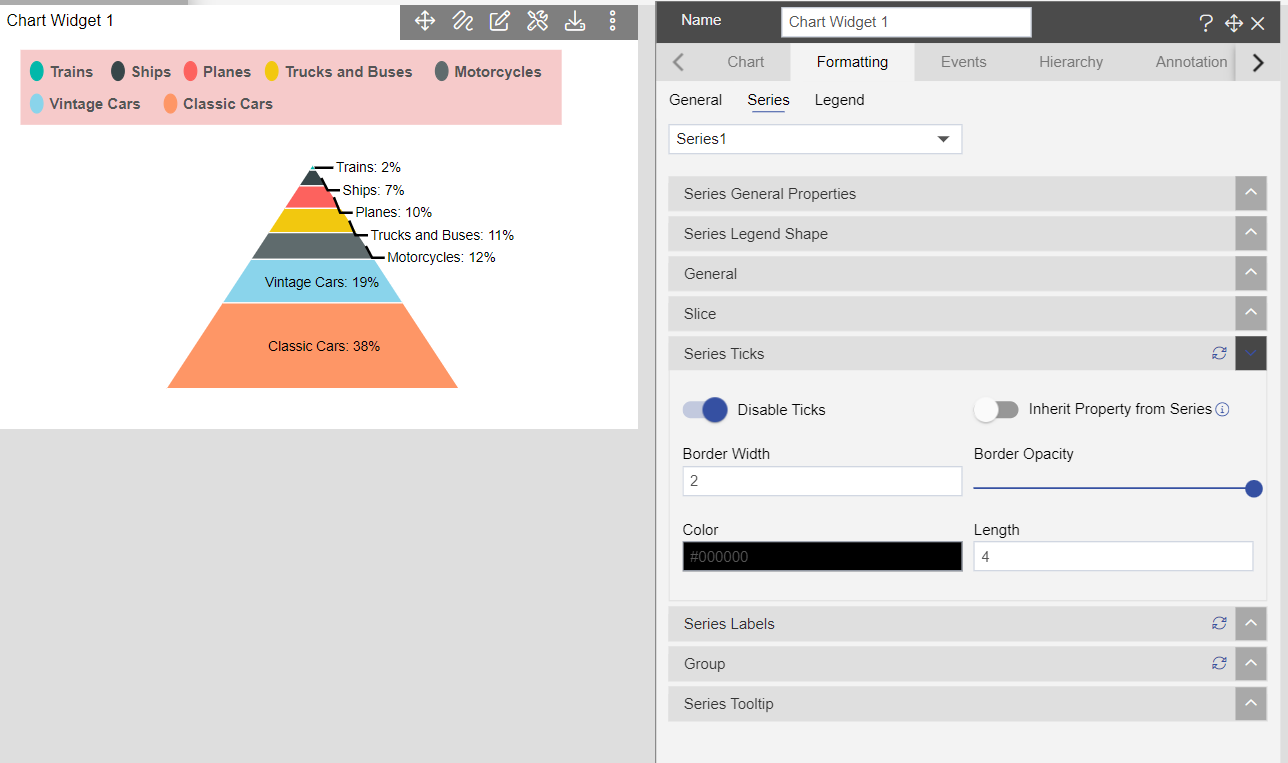The image size is (1288, 763).
Task: Reset Series Labels with refresh icon
Action: pyautogui.click(x=1219, y=623)
